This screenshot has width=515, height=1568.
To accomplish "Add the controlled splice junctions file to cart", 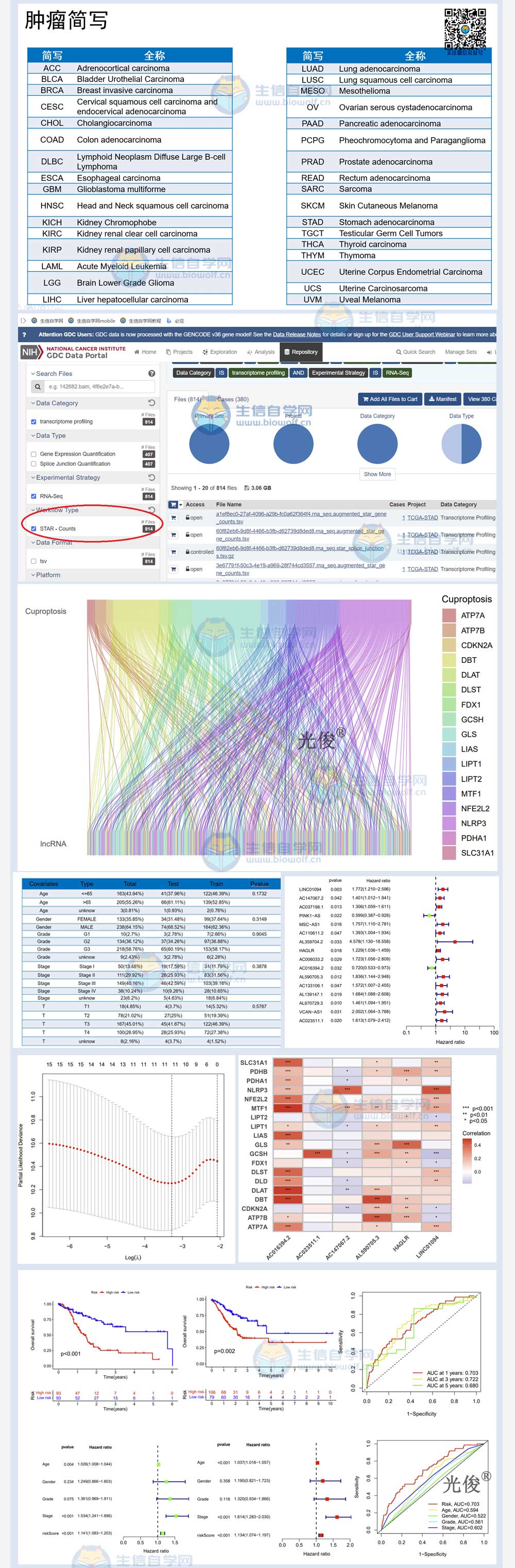I will (173, 552).
